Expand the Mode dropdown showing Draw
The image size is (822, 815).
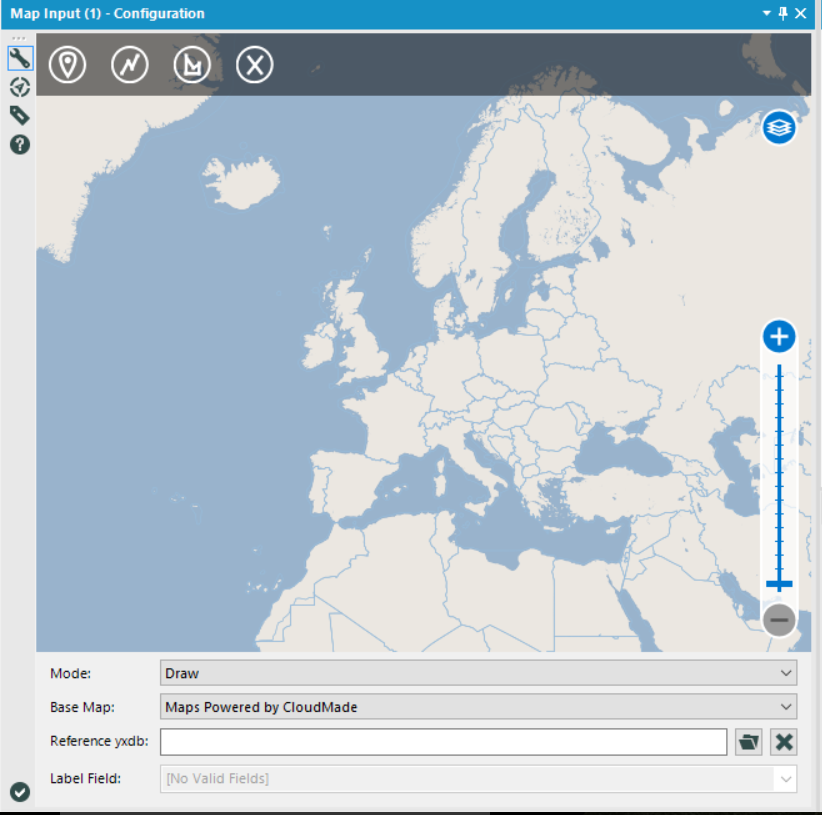pyautogui.click(x=478, y=673)
